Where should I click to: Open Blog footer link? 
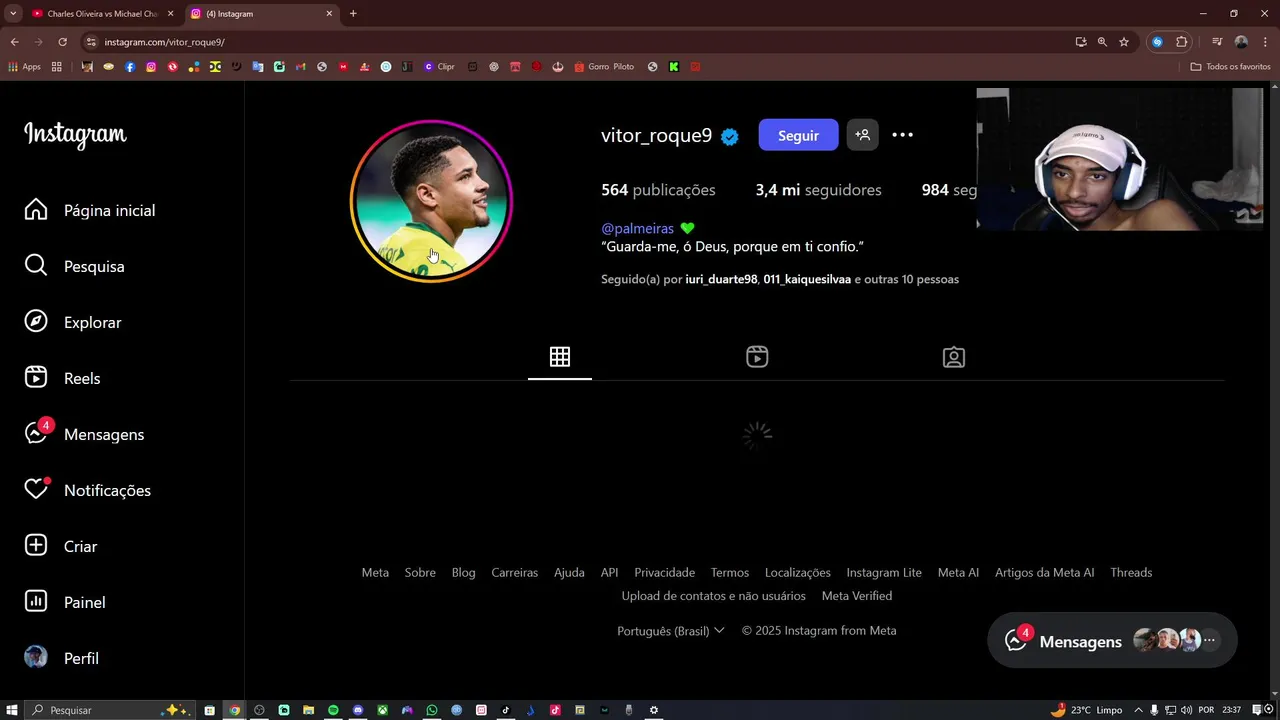(463, 572)
